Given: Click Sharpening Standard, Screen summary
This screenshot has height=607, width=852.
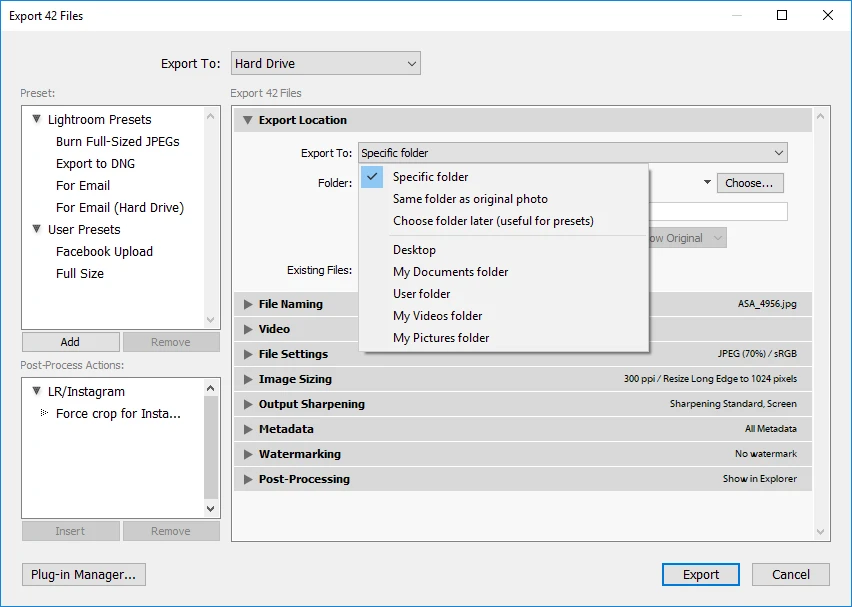Looking at the screenshot, I should tap(733, 404).
